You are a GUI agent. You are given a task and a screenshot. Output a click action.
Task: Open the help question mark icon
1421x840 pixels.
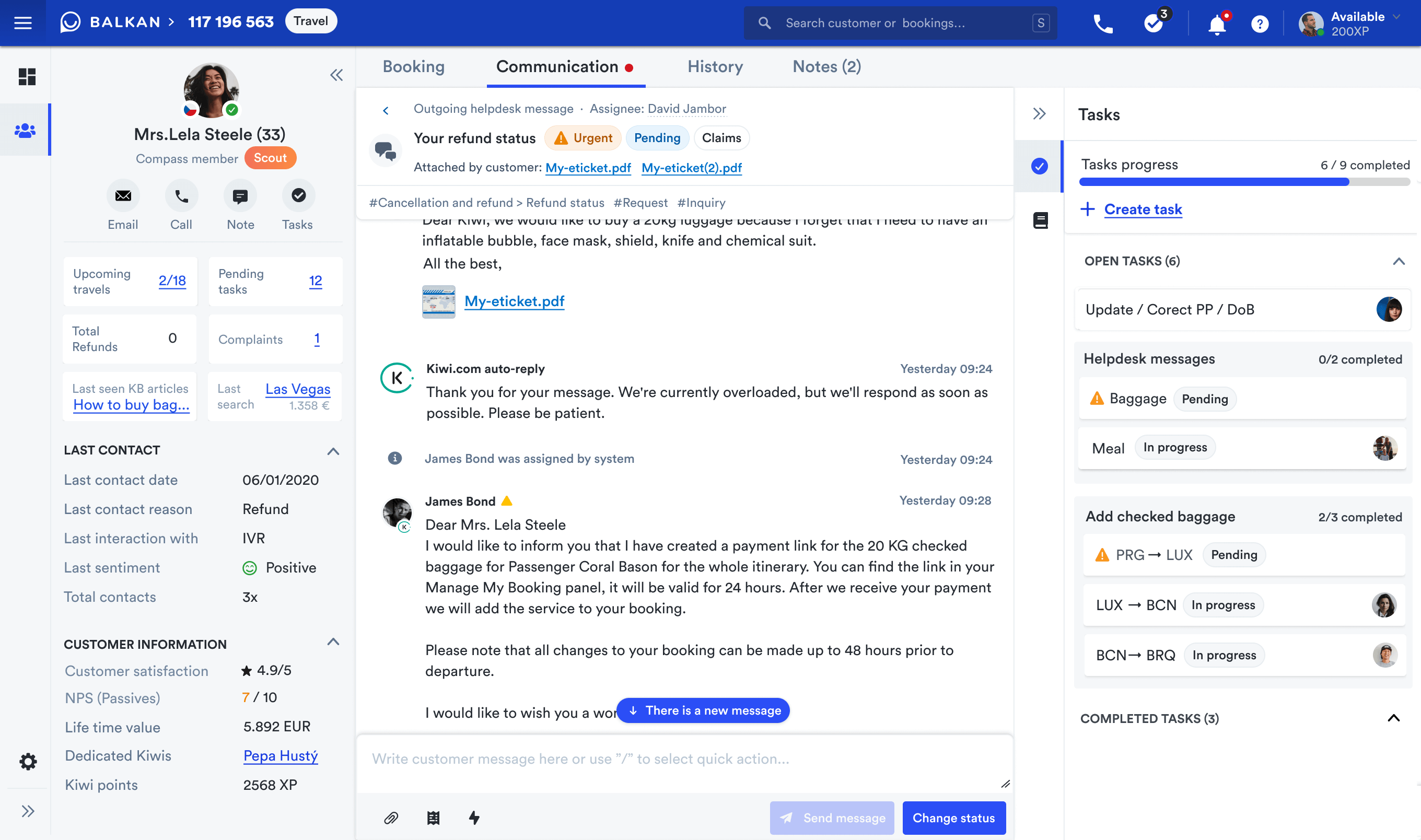[1260, 24]
